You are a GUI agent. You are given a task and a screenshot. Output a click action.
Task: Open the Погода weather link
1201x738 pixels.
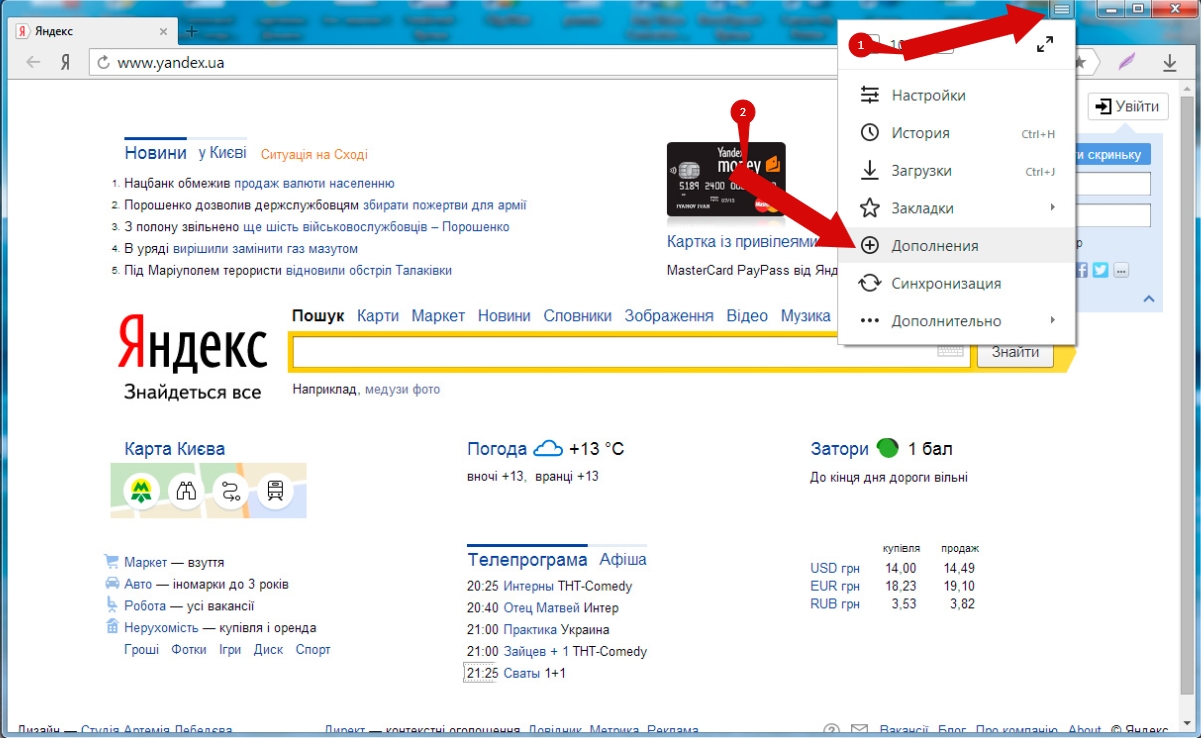pyautogui.click(x=497, y=449)
